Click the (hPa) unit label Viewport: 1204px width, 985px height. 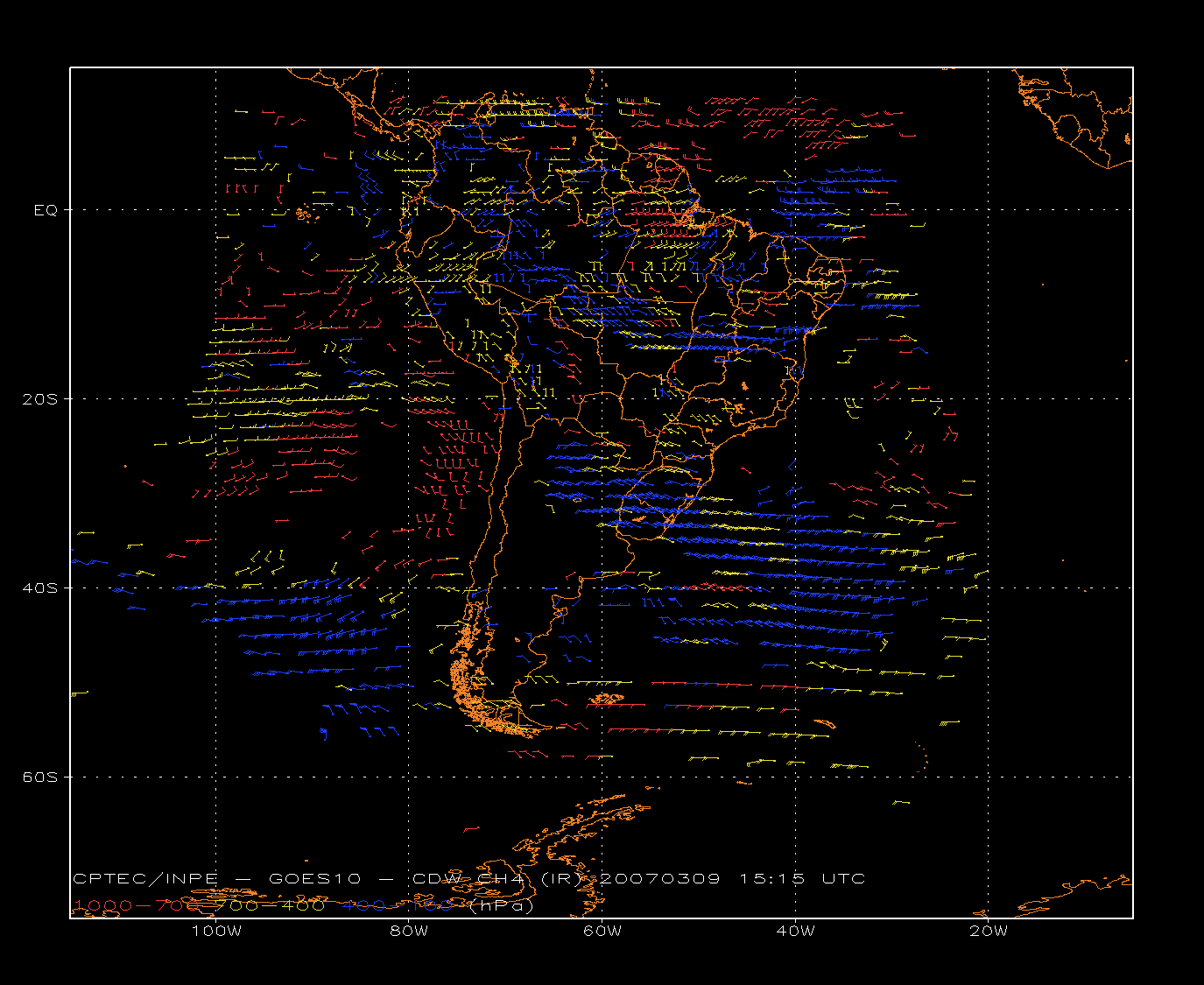click(501, 906)
